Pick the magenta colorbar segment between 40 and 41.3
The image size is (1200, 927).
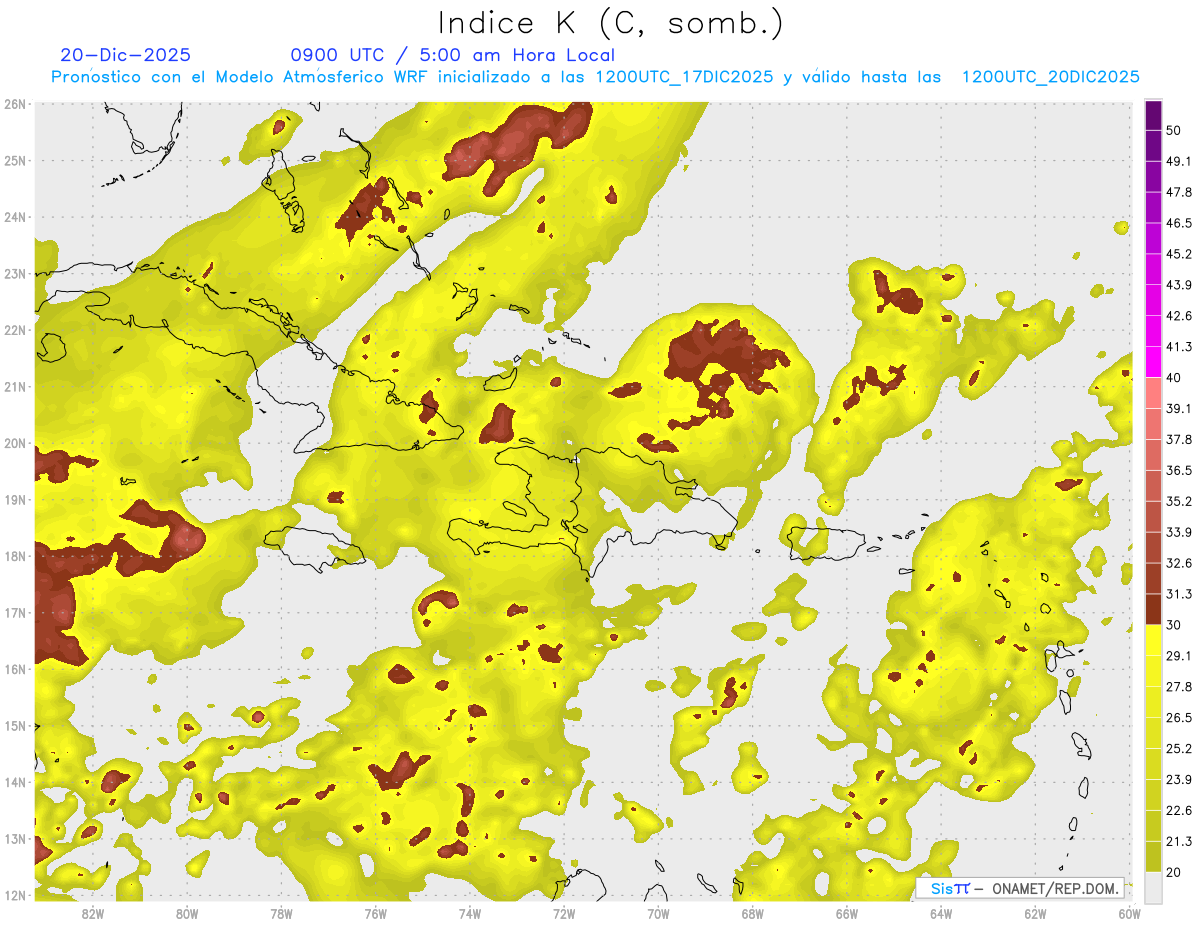[x=1153, y=362]
